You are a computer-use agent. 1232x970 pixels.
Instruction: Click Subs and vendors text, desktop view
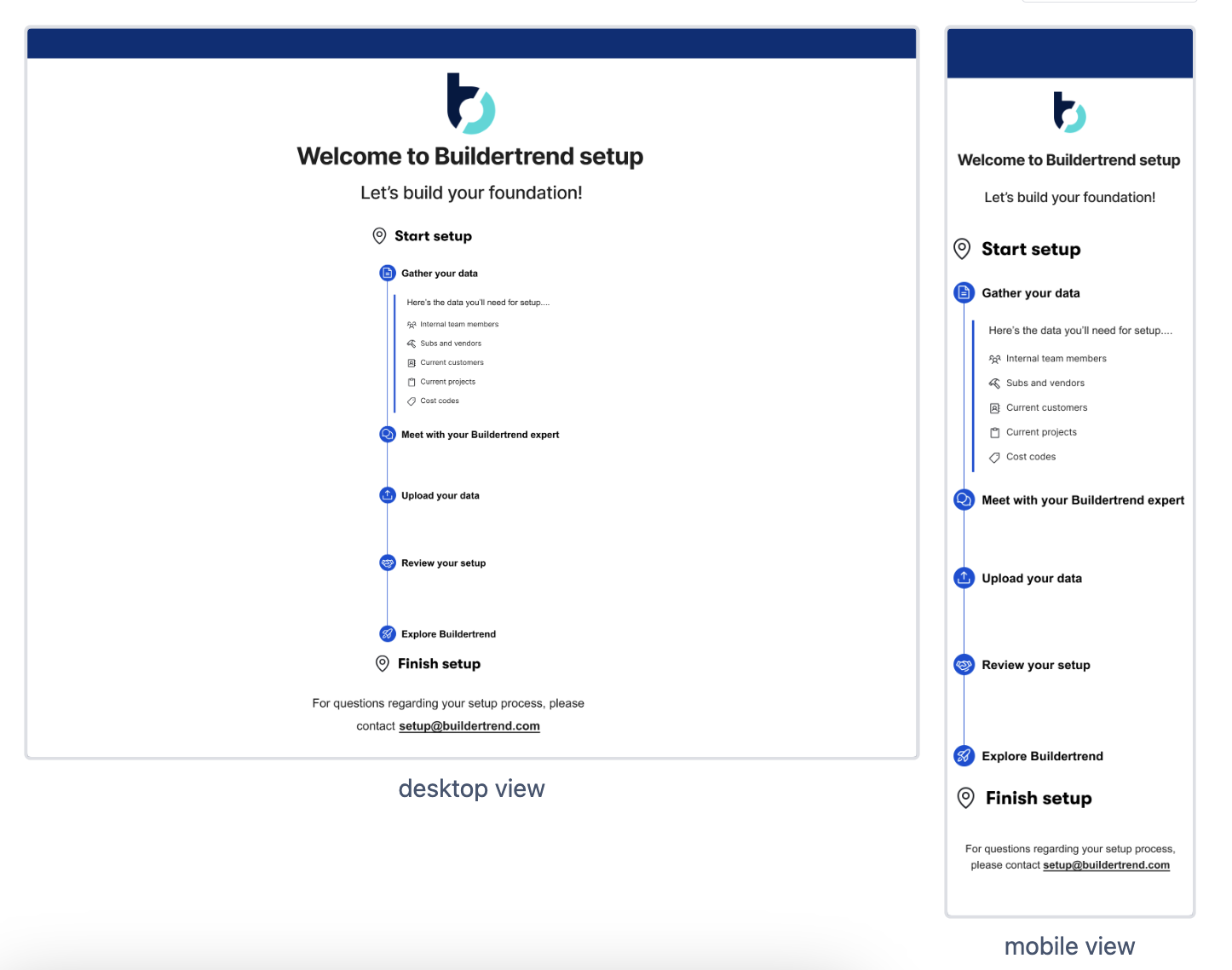[451, 344]
